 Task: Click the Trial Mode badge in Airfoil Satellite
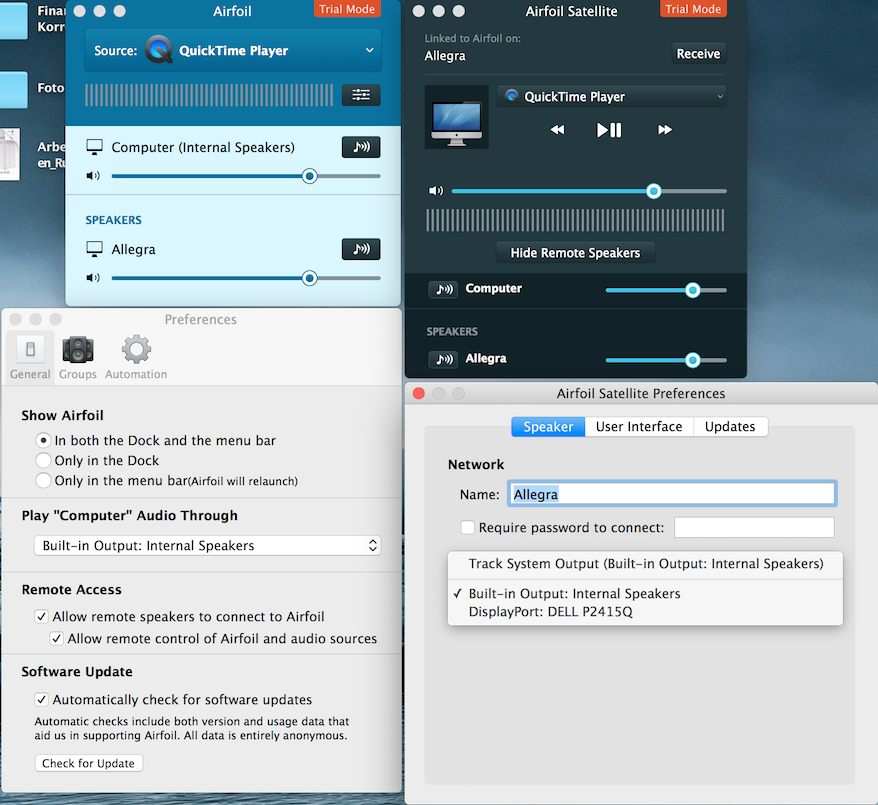pos(693,9)
